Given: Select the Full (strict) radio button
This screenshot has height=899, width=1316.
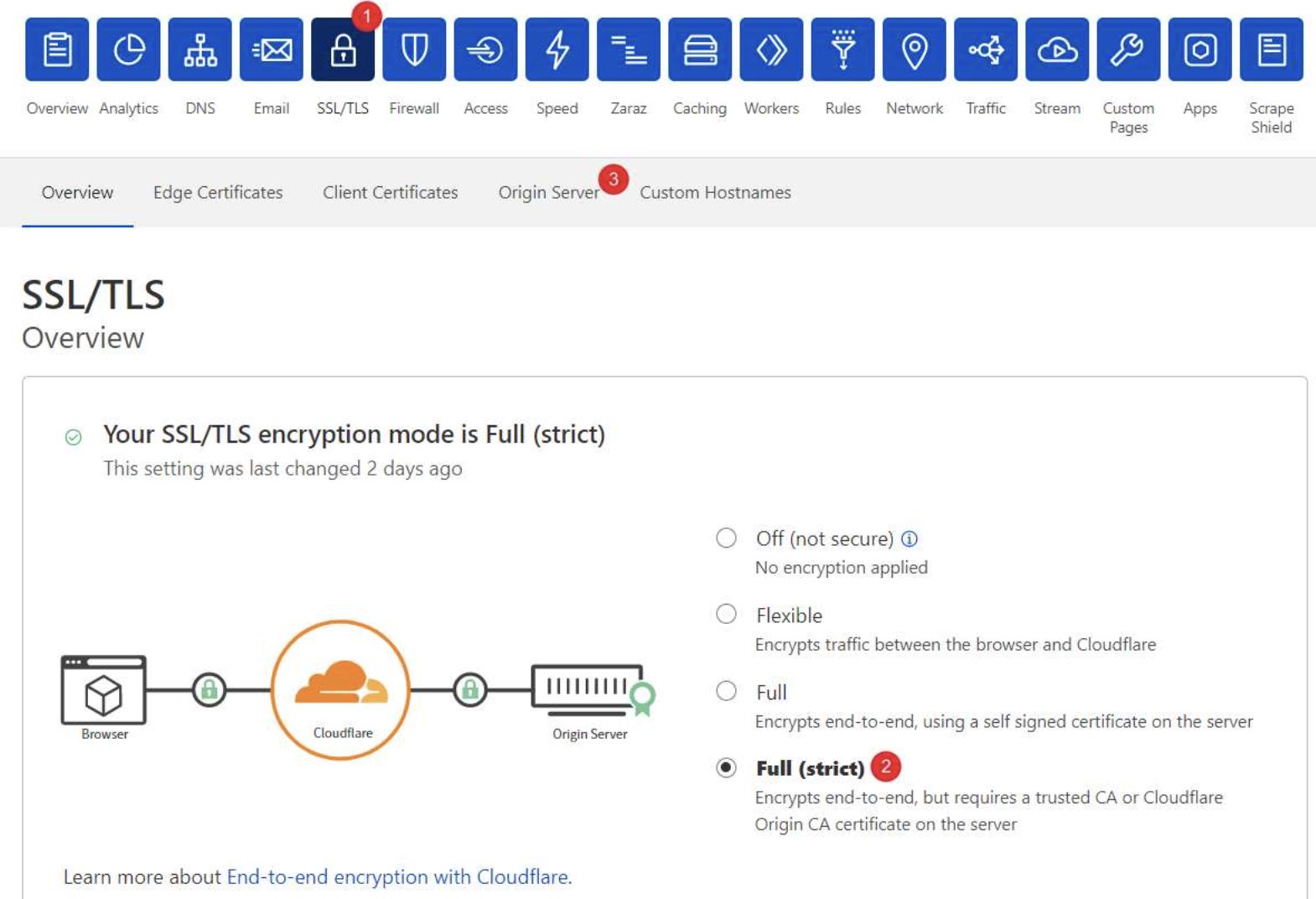Looking at the screenshot, I should pos(727,767).
